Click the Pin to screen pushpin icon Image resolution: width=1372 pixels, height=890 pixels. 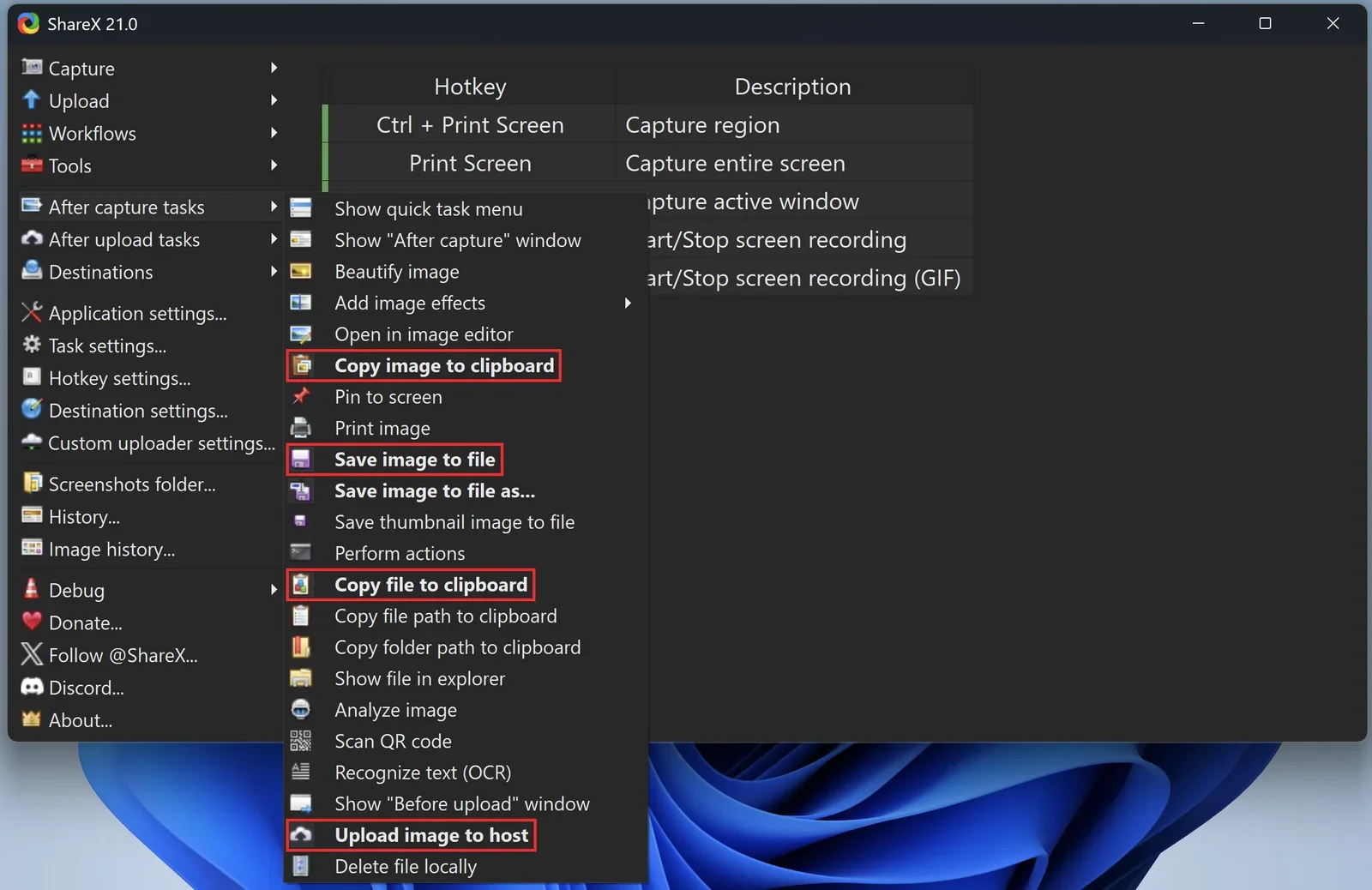(301, 396)
